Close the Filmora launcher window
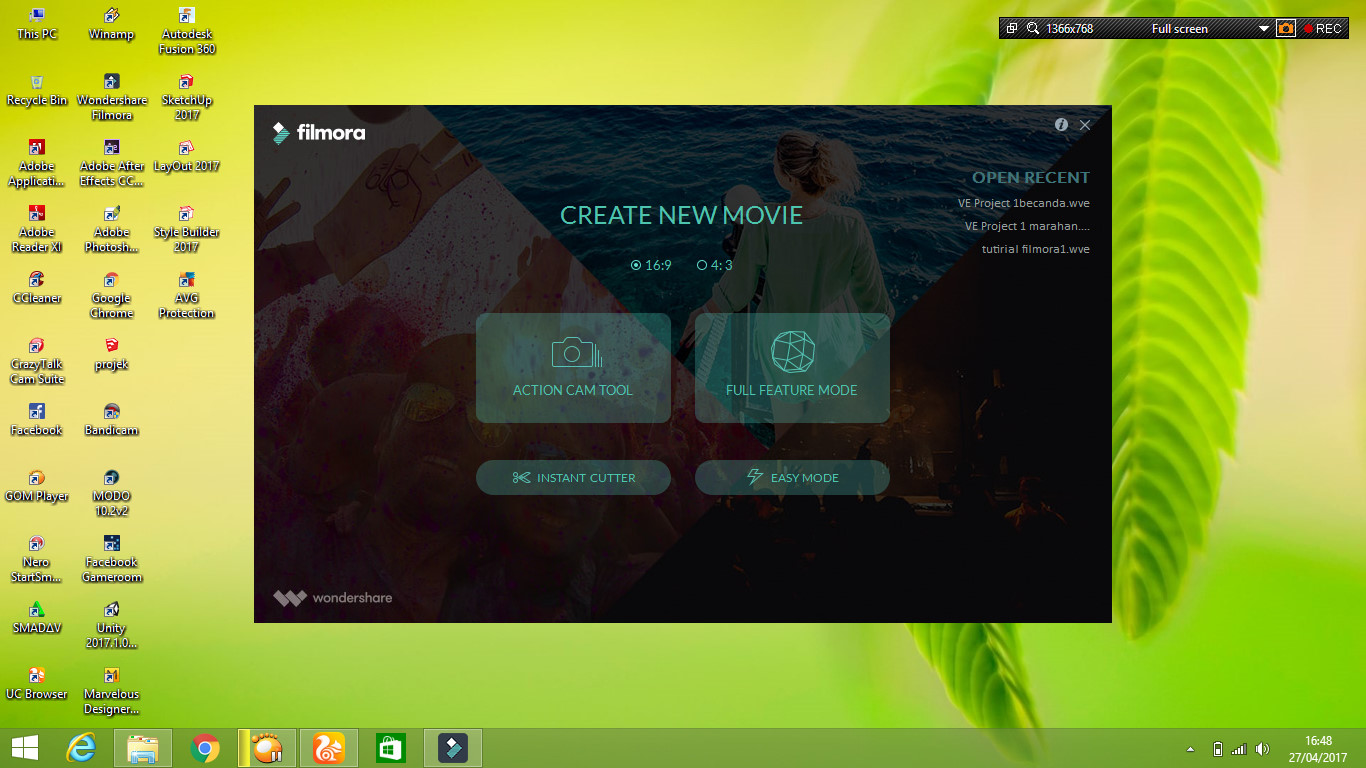 tap(1085, 125)
